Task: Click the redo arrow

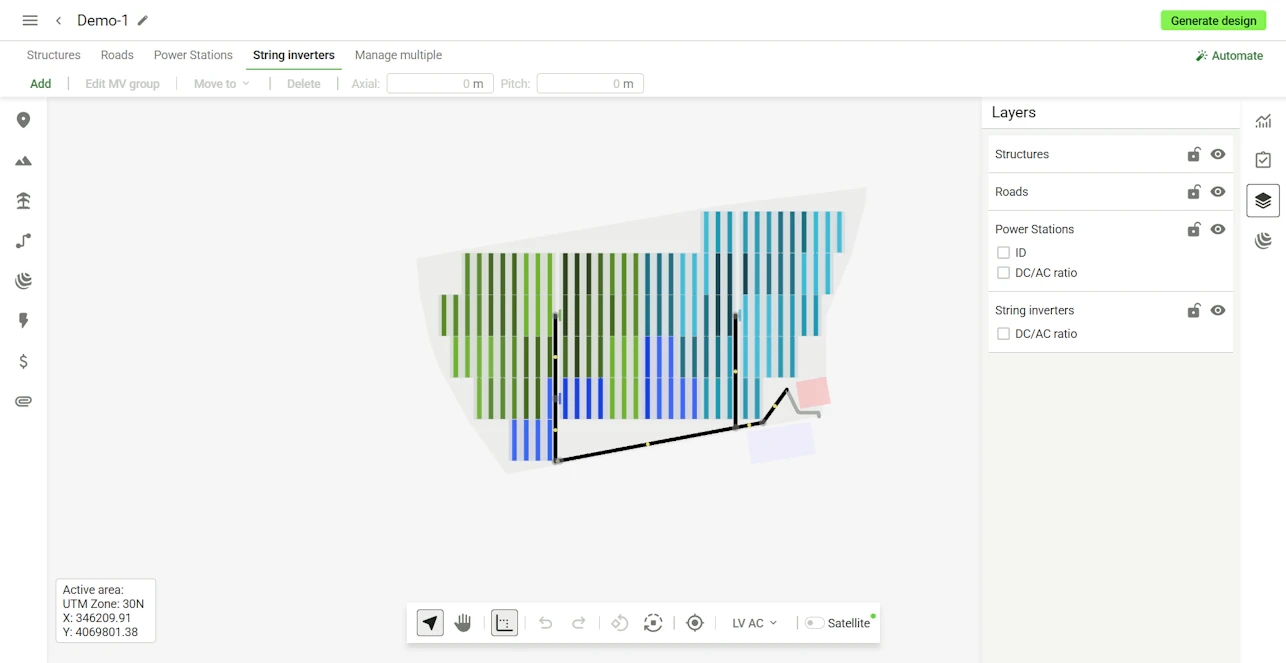Action: [x=578, y=623]
